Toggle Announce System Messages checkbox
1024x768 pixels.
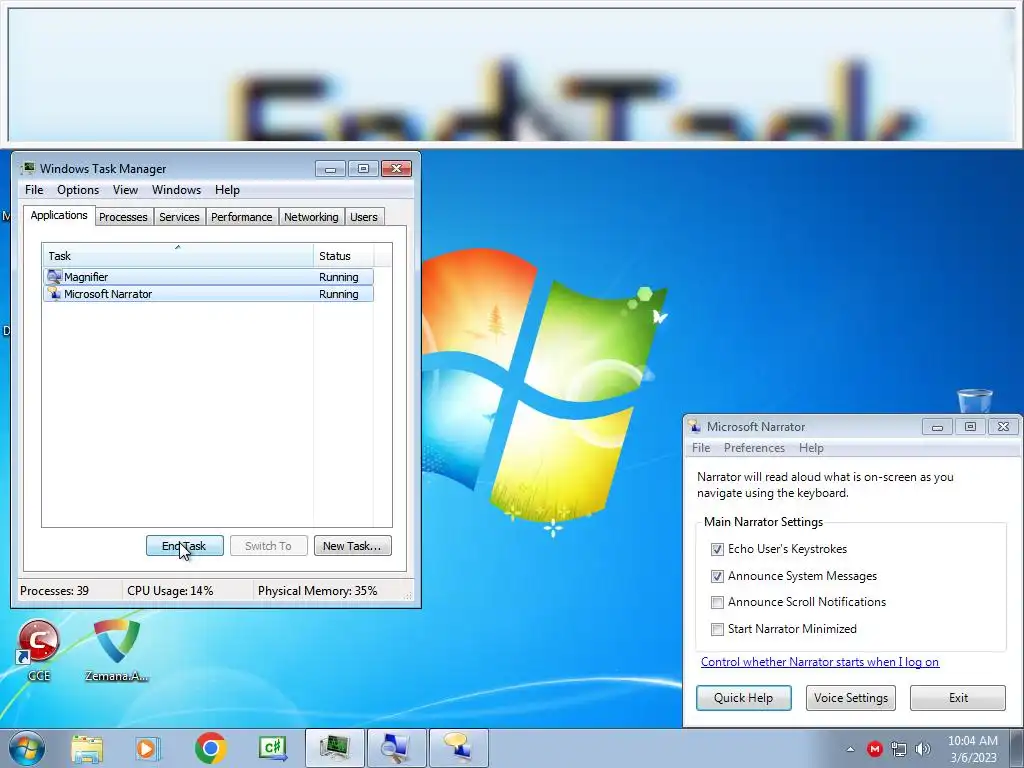click(x=717, y=576)
